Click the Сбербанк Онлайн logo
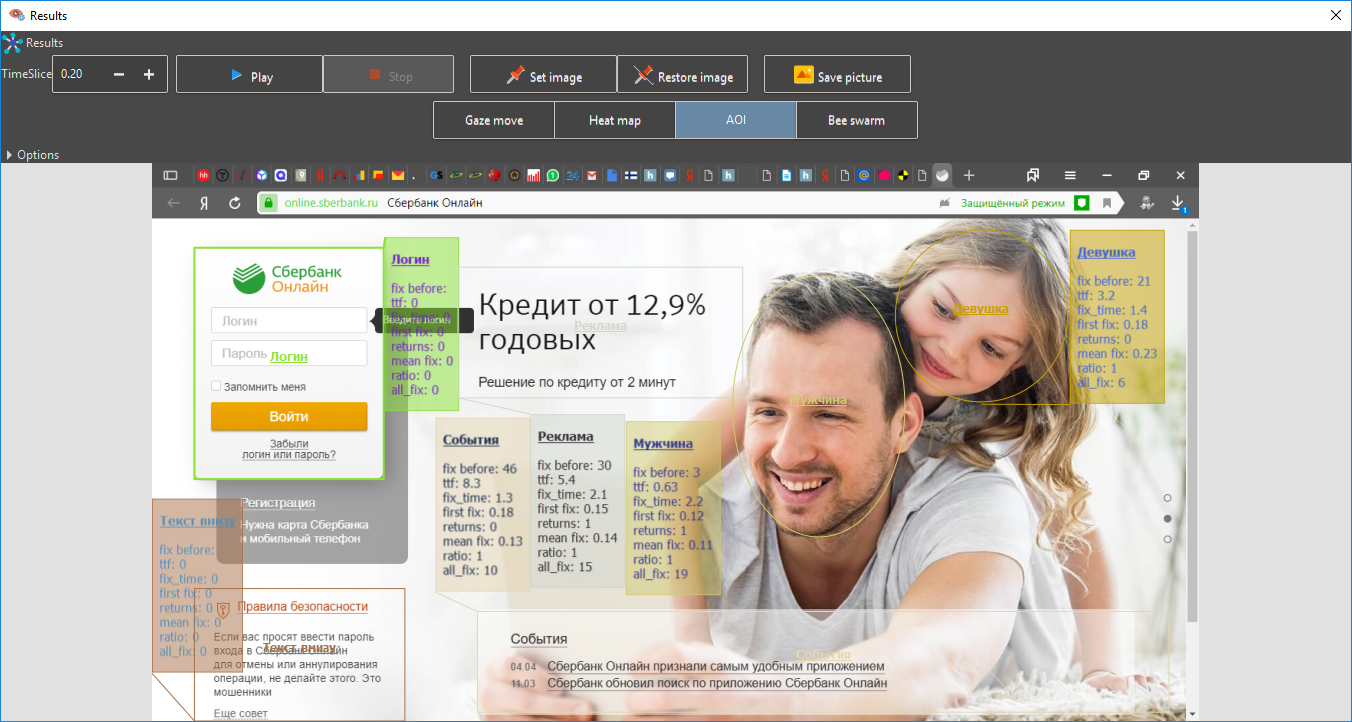The image size is (1352, 722). tap(287, 278)
